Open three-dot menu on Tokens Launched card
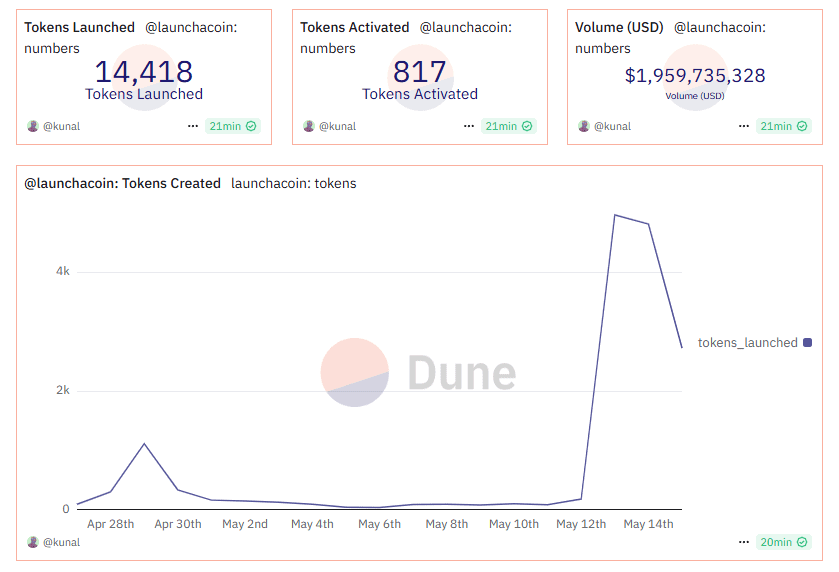The image size is (839, 572). (193, 126)
